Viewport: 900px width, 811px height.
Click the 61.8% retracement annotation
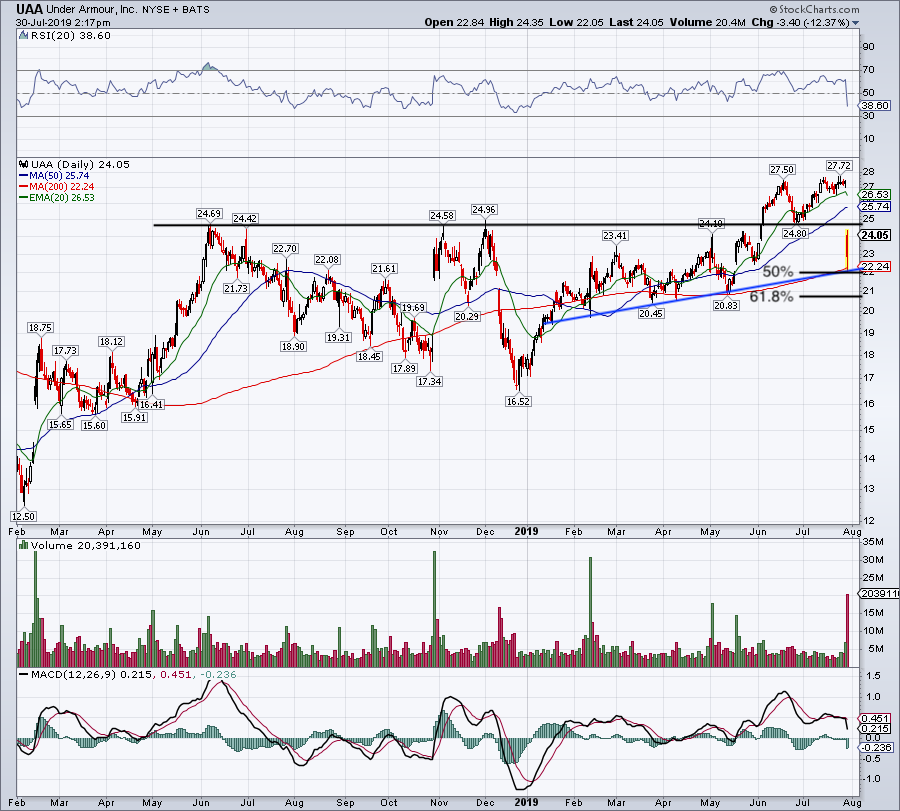pyautogui.click(x=771, y=296)
